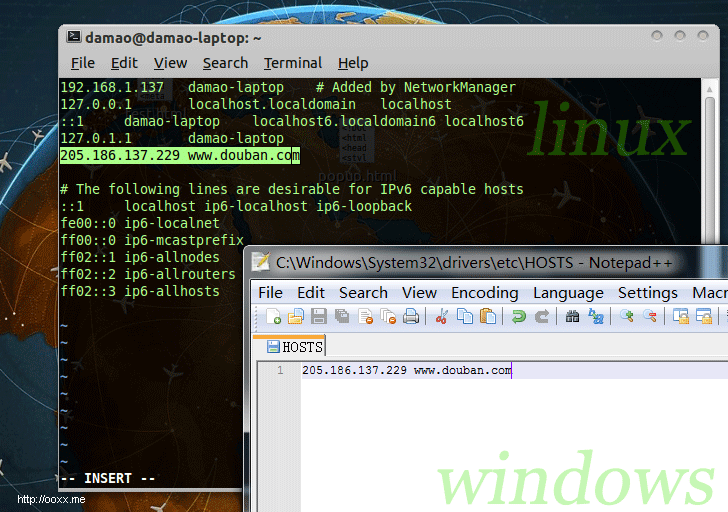Open the Encoding menu in Notepad++
Screen dimensions: 728x512
point(484,292)
